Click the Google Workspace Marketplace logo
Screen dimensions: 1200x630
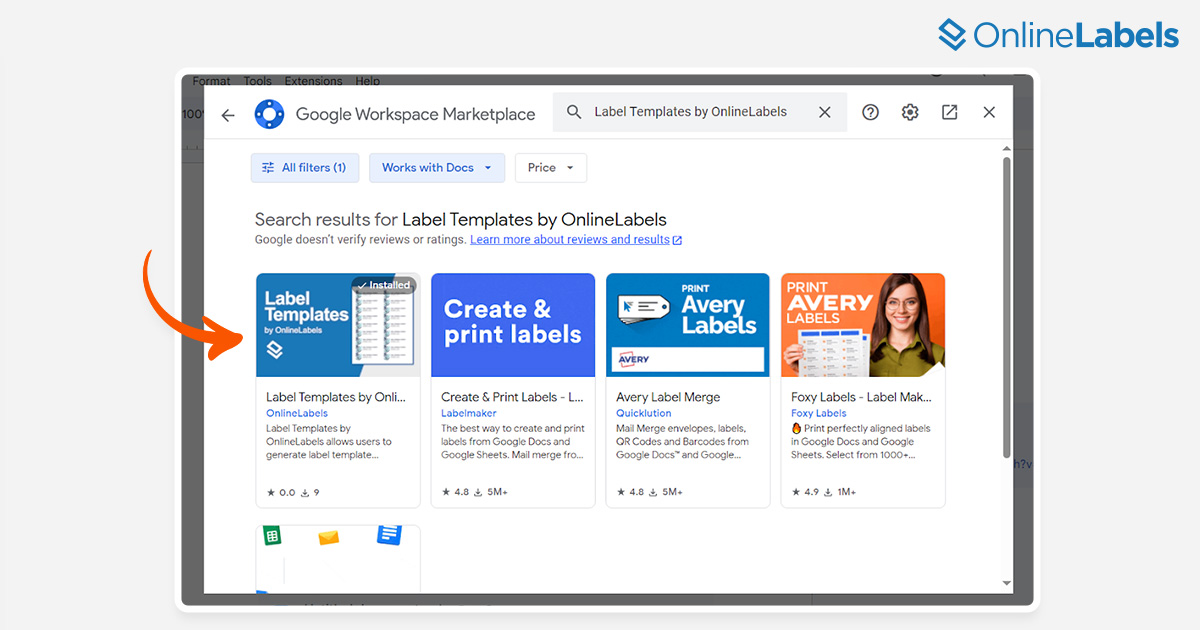click(270, 114)
